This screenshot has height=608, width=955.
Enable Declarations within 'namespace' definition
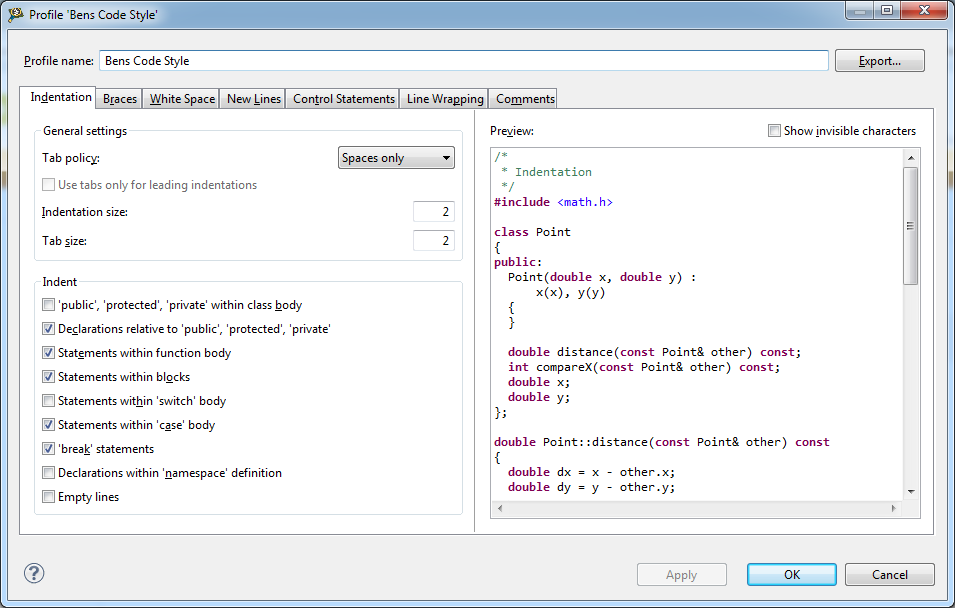49,473
